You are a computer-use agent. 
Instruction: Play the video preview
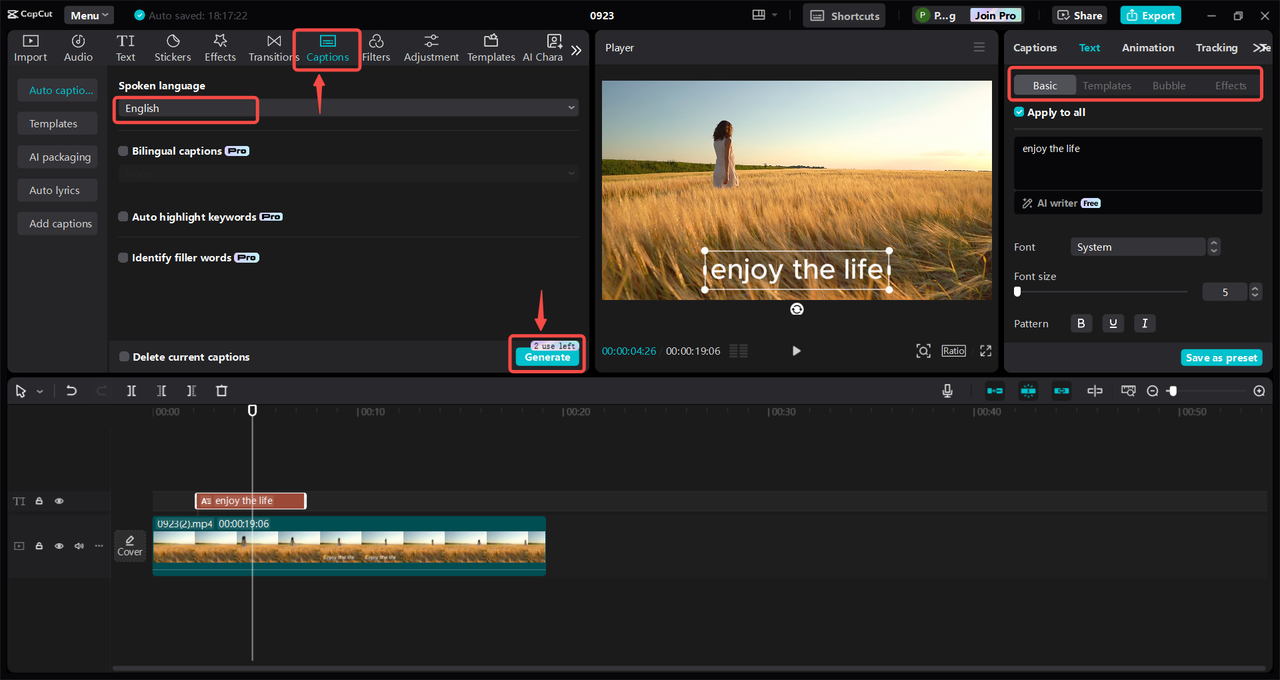click(x=796, y=351)
